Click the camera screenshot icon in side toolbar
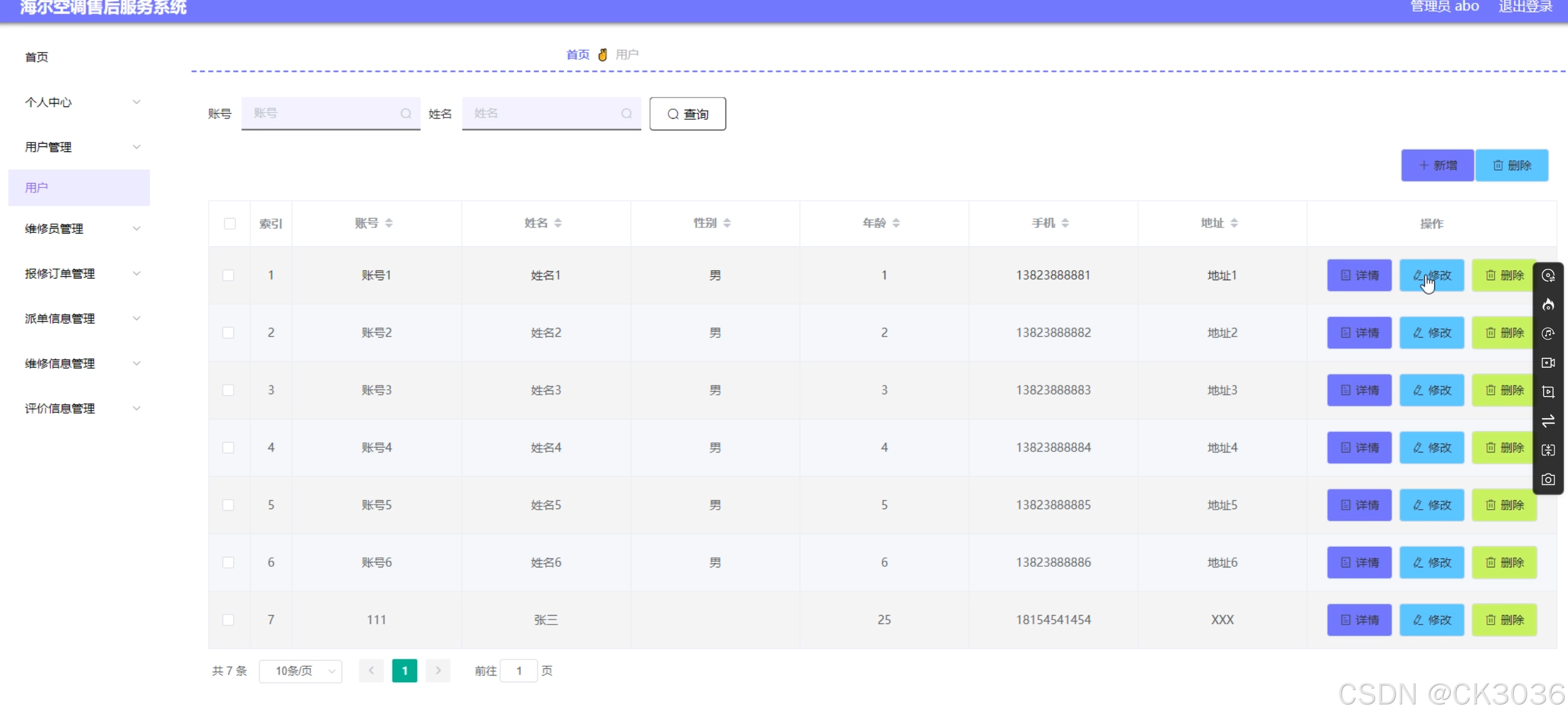 1548,479
